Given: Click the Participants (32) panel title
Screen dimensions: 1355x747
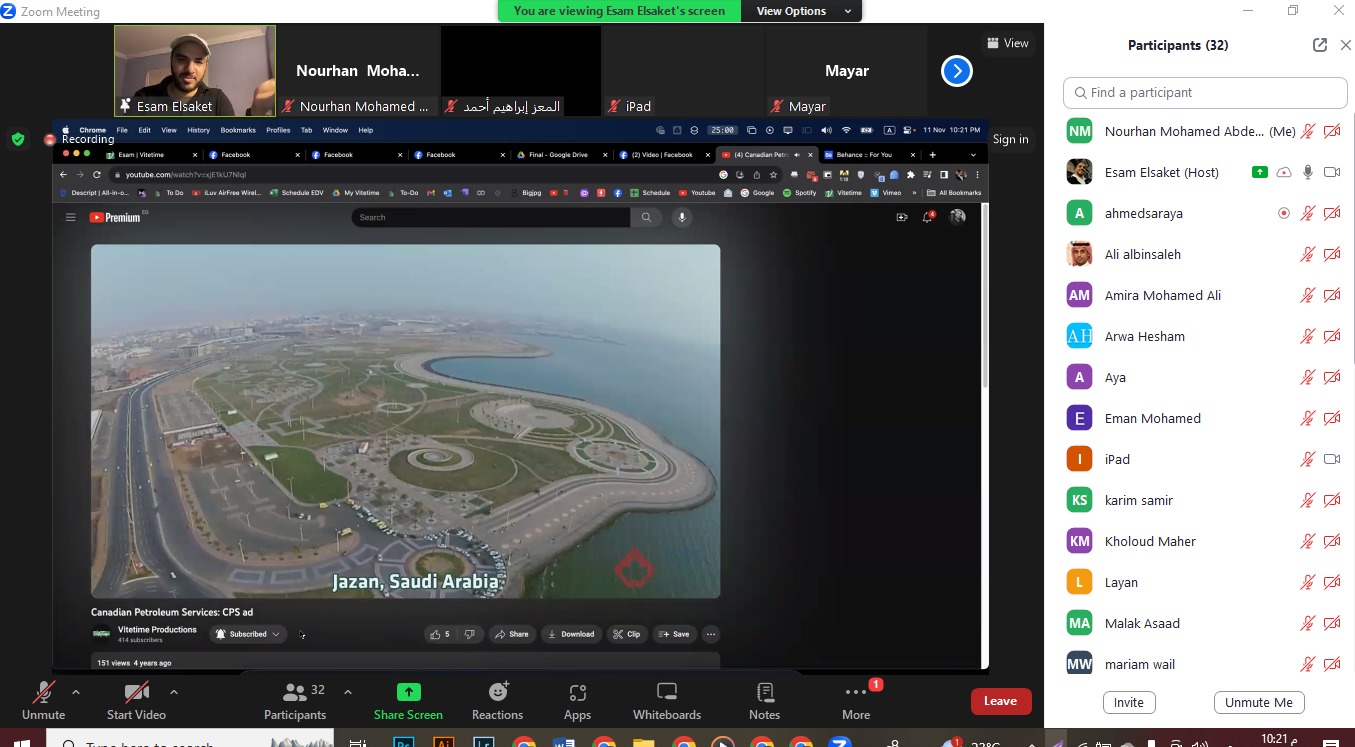Looking at the screenshot, I should [x=1178, y=45].
